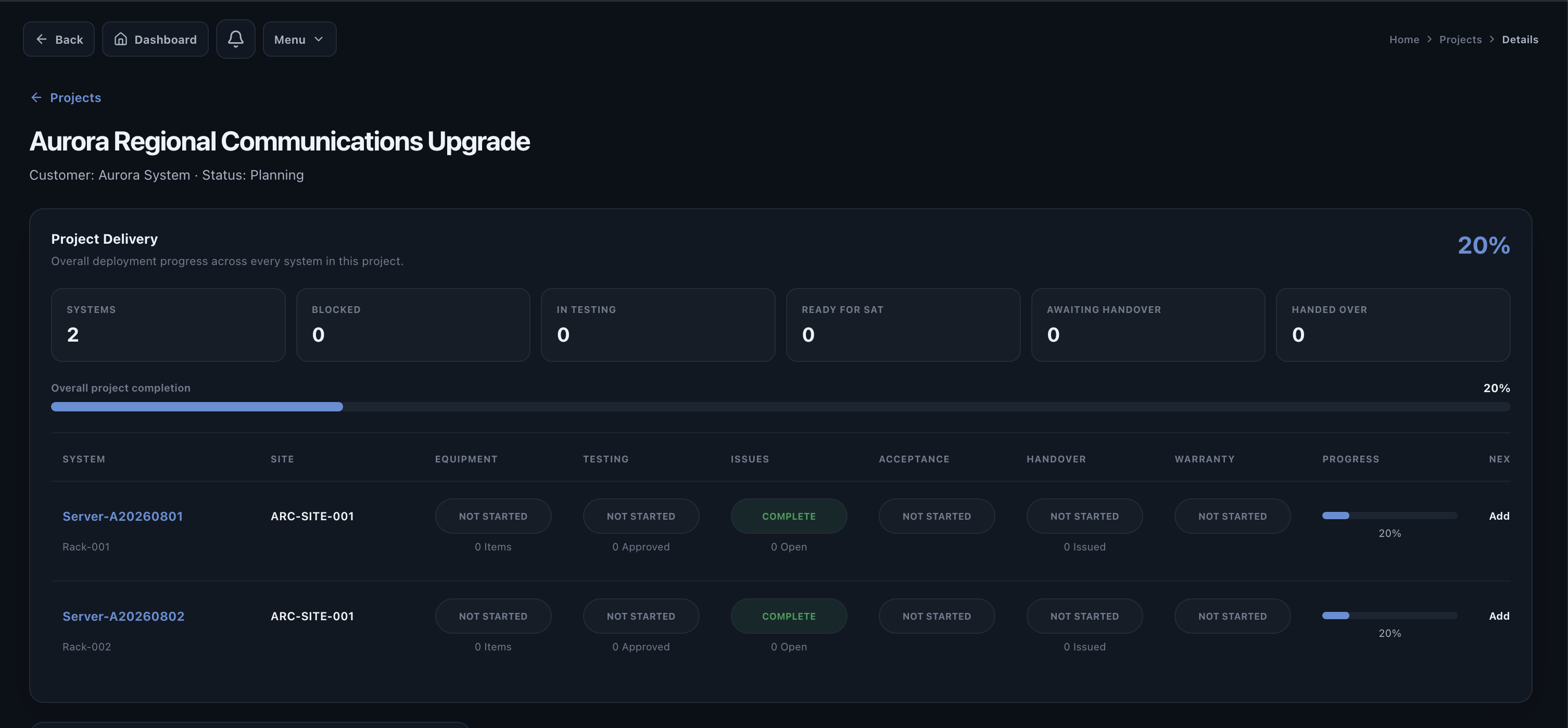Viewport: 1568px width, 728px height.
Task: Select the Ready for SAT card
Action: [x=903, y=325]
